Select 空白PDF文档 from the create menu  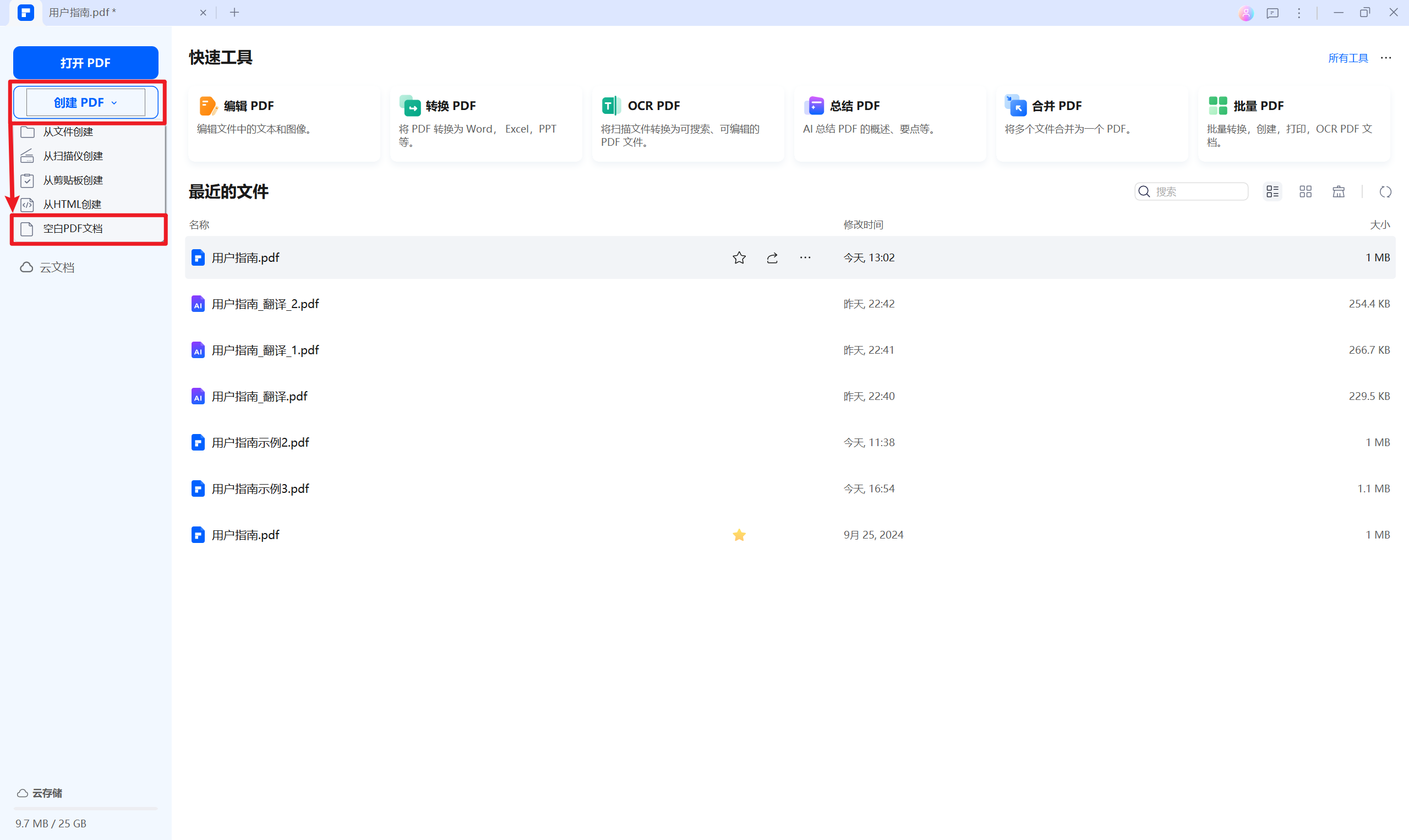(x=73, y=229)
